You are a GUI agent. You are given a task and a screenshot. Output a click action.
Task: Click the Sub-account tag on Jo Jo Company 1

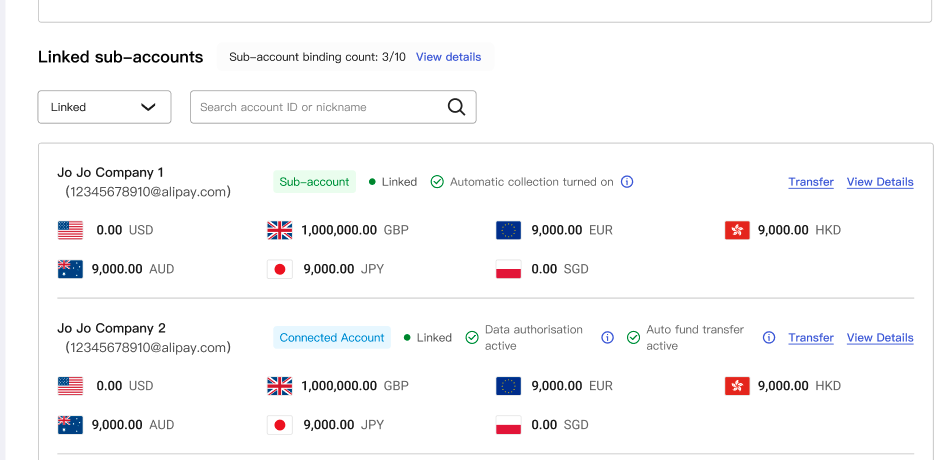[x=314, y=182]
